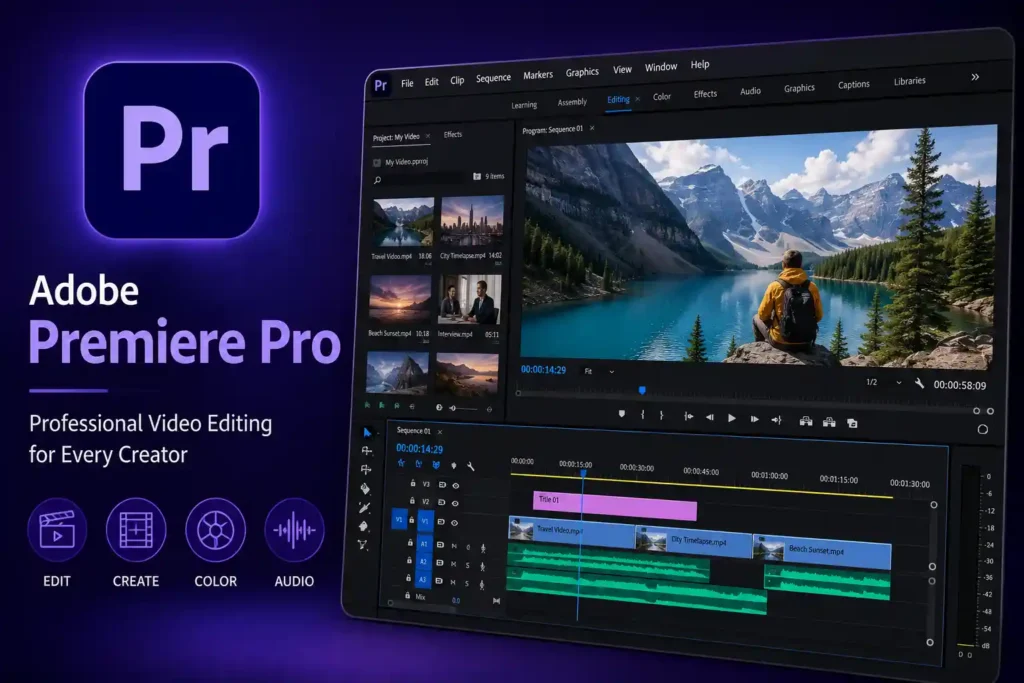The width and height of the screenshot is (1024, 683).
Task: Open the Libraries workspace tab
Action: pos(909,81)
